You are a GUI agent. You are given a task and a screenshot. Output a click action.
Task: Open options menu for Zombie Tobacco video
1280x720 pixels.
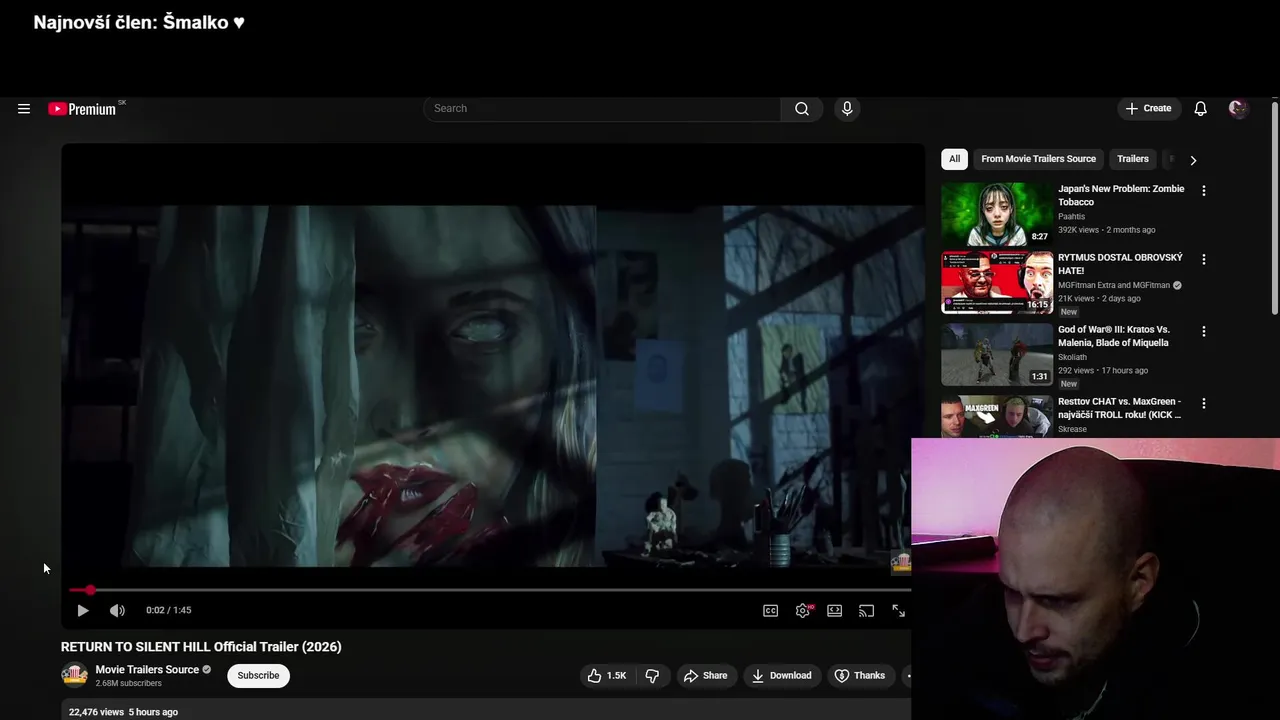[x=1204, y=191]
